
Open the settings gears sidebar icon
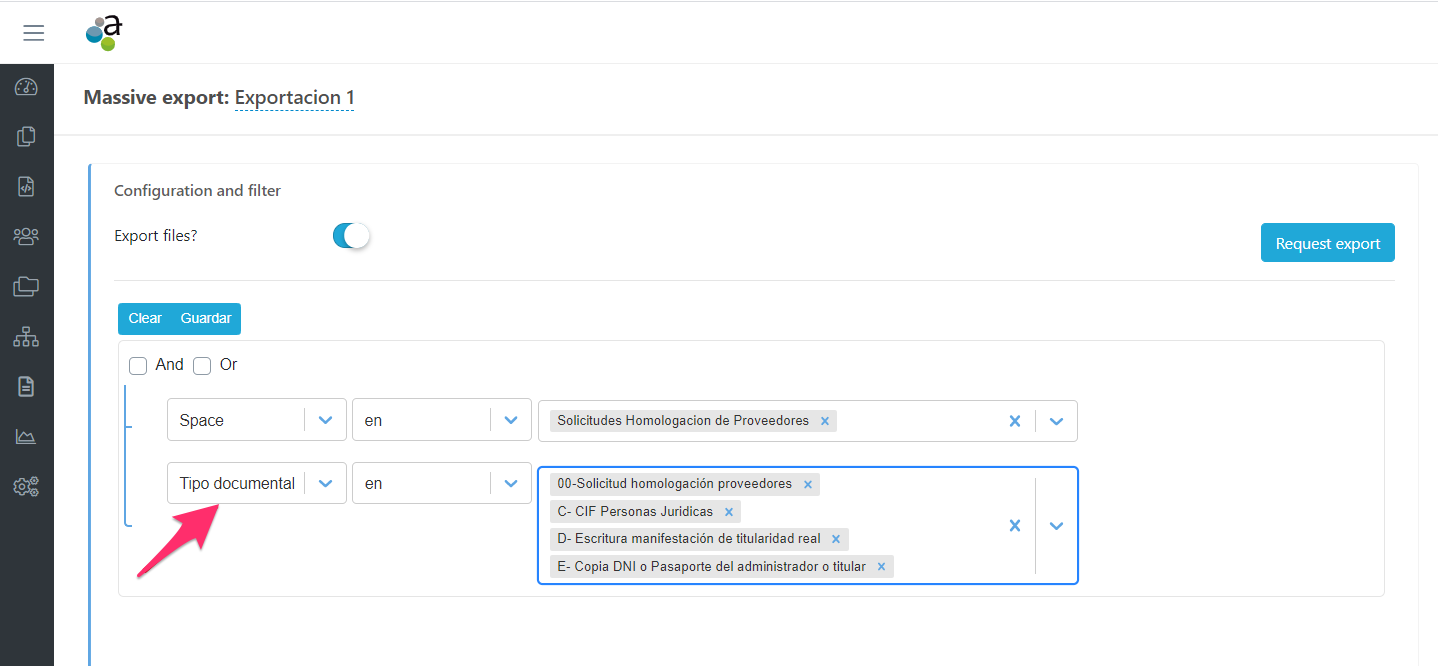coord(26,487)
